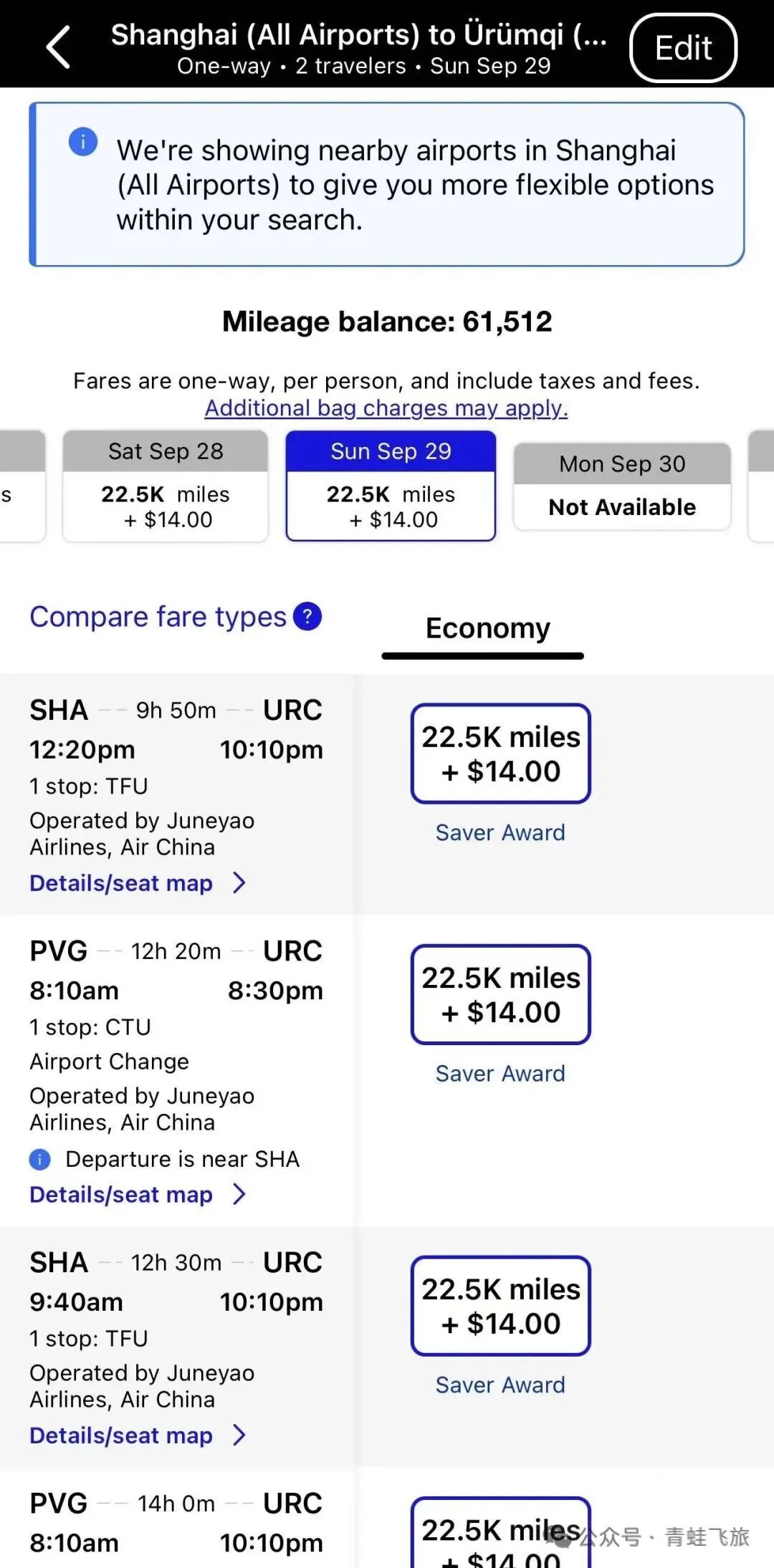774x1568 pixels.
Task: Choose the Mon Sep 30 date card
Action: click(622, 486)
